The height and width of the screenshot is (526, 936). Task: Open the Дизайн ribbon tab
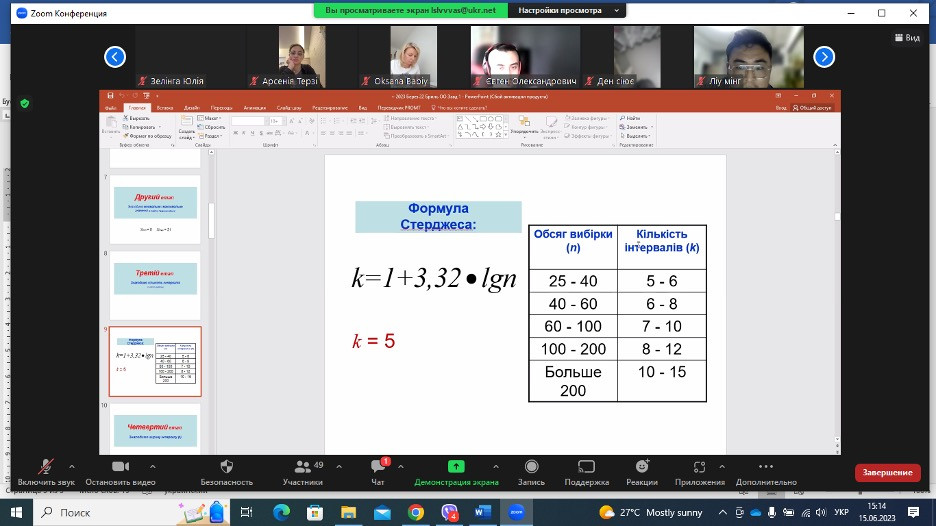(x=192, y=108)
